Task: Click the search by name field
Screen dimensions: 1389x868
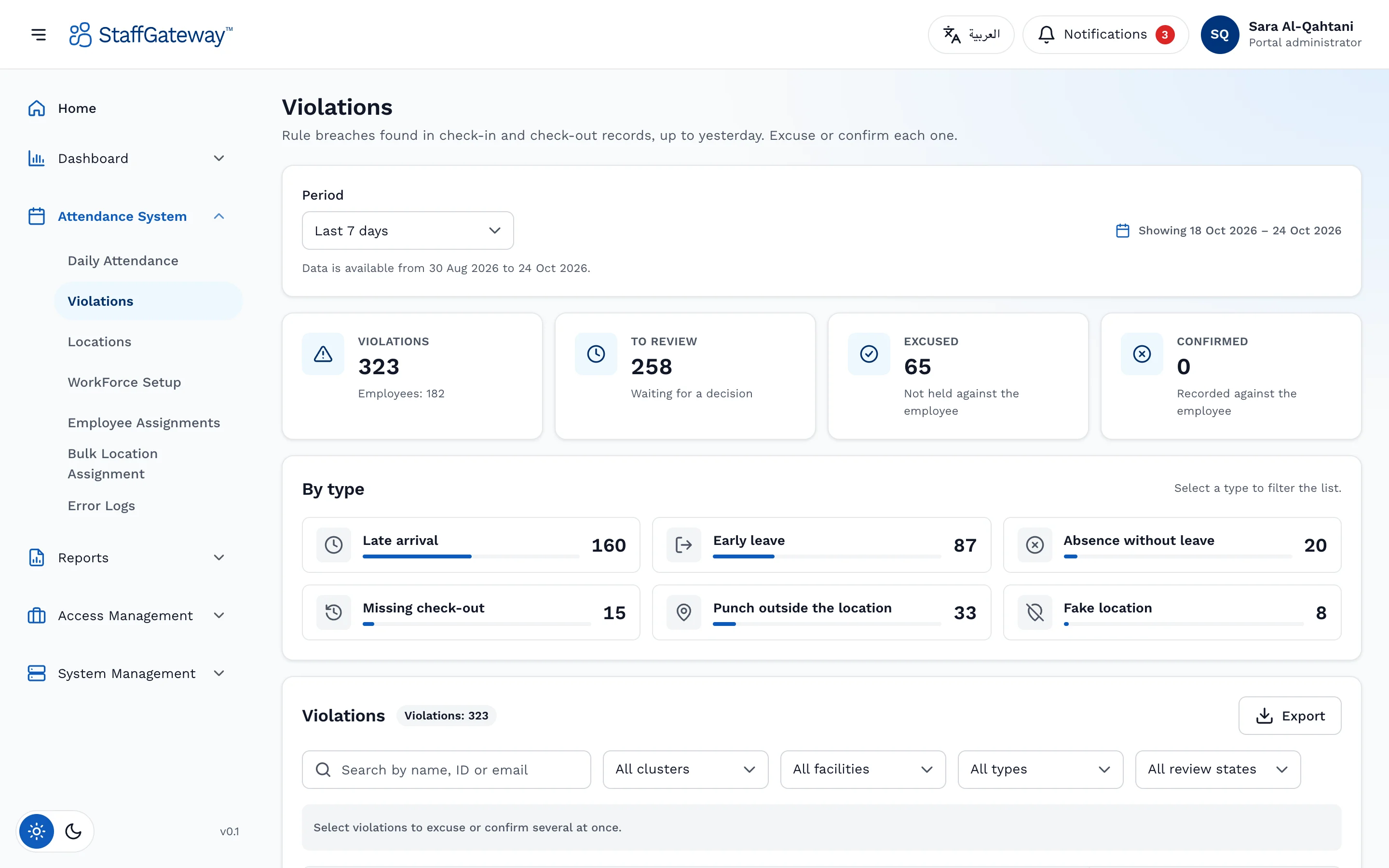Action: click(447, 769)
